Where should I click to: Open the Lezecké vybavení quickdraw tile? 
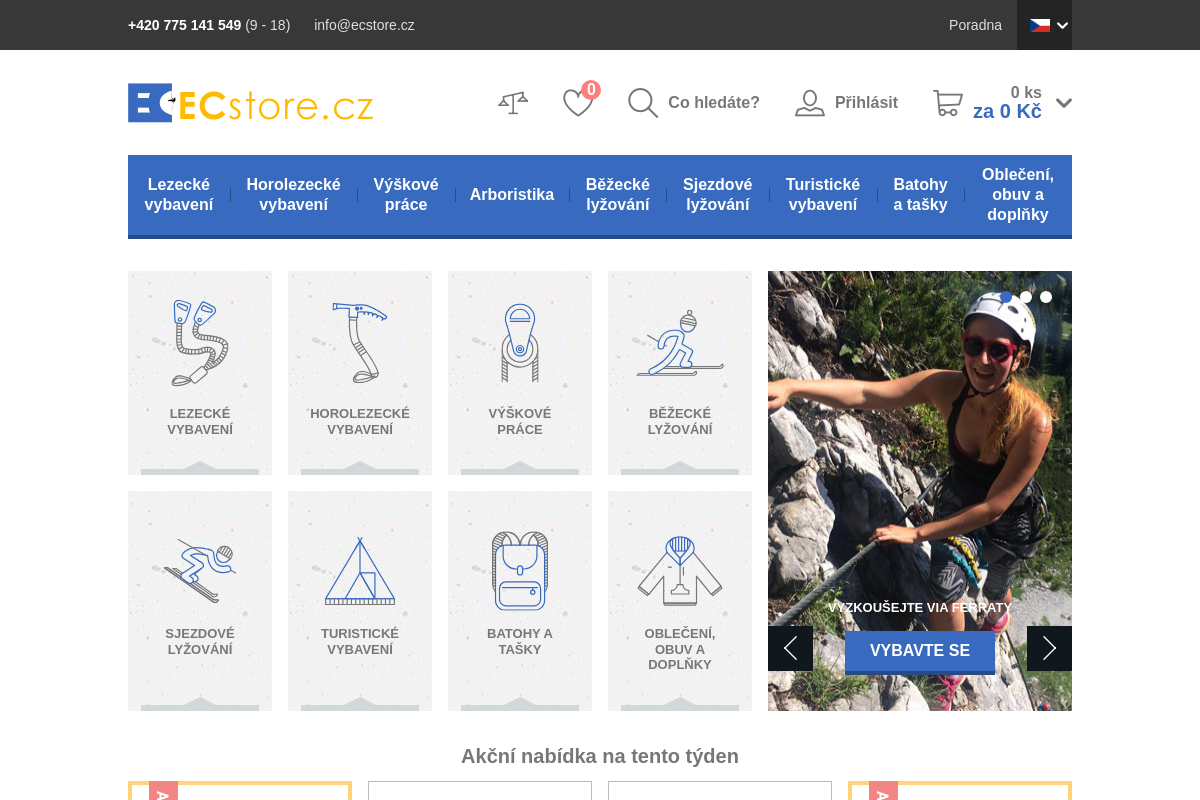[x=200, y=372]
